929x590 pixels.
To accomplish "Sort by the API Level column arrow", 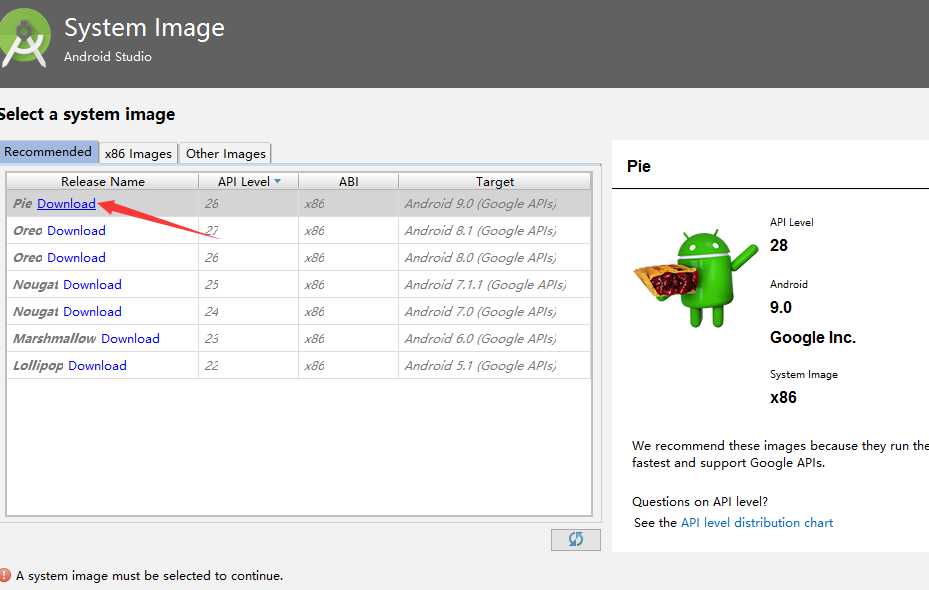I will [277, 181].
